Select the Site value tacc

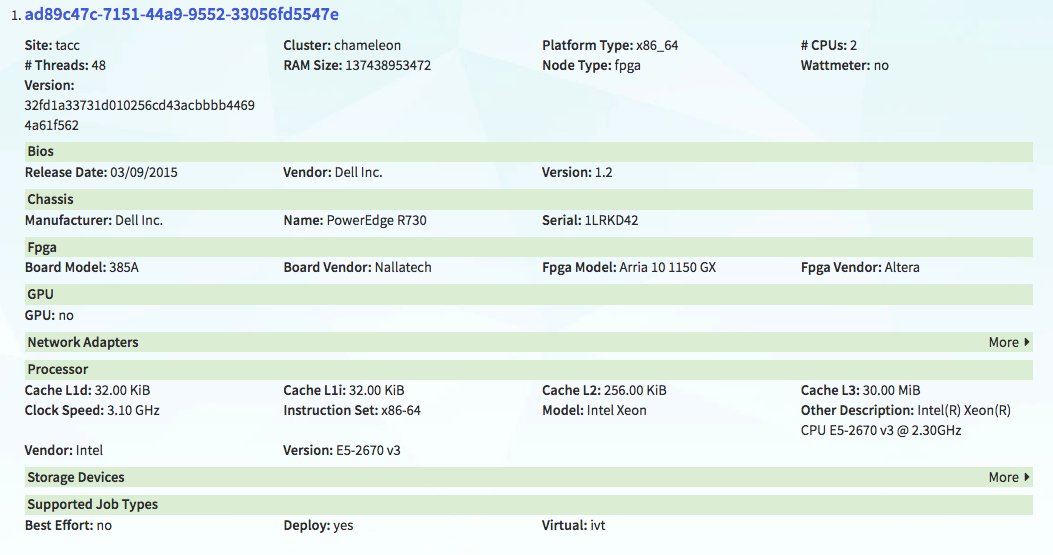pyautogui.click(x=67, y=45)
